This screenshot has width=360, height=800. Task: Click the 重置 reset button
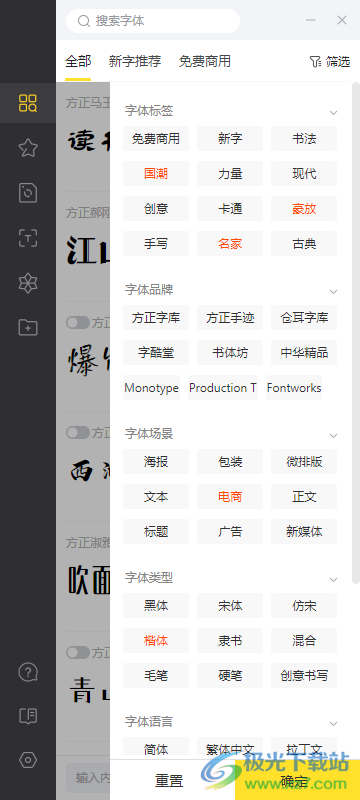pyautogui.click(x=169, y=781)
